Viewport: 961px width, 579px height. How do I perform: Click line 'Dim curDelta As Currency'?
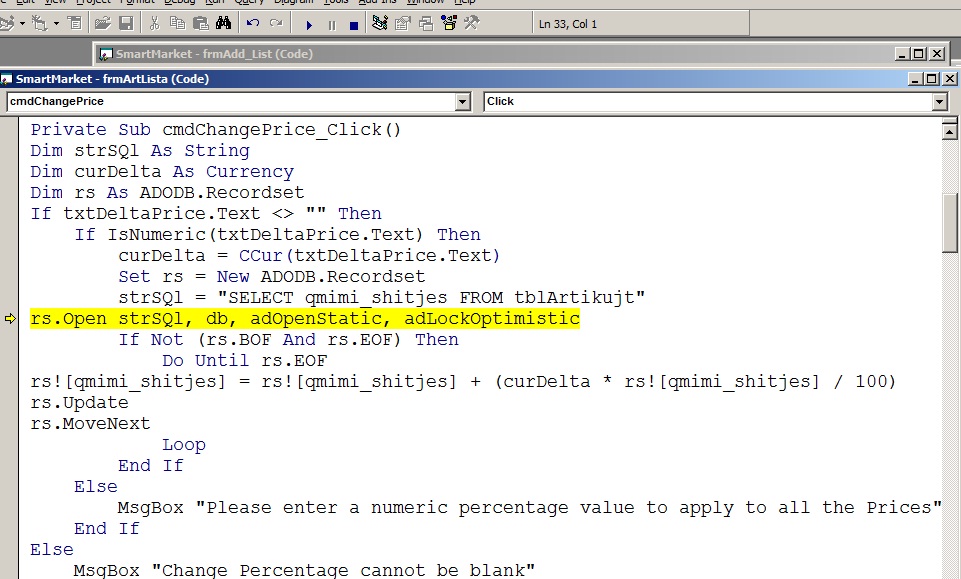click(x=162, y=172)
